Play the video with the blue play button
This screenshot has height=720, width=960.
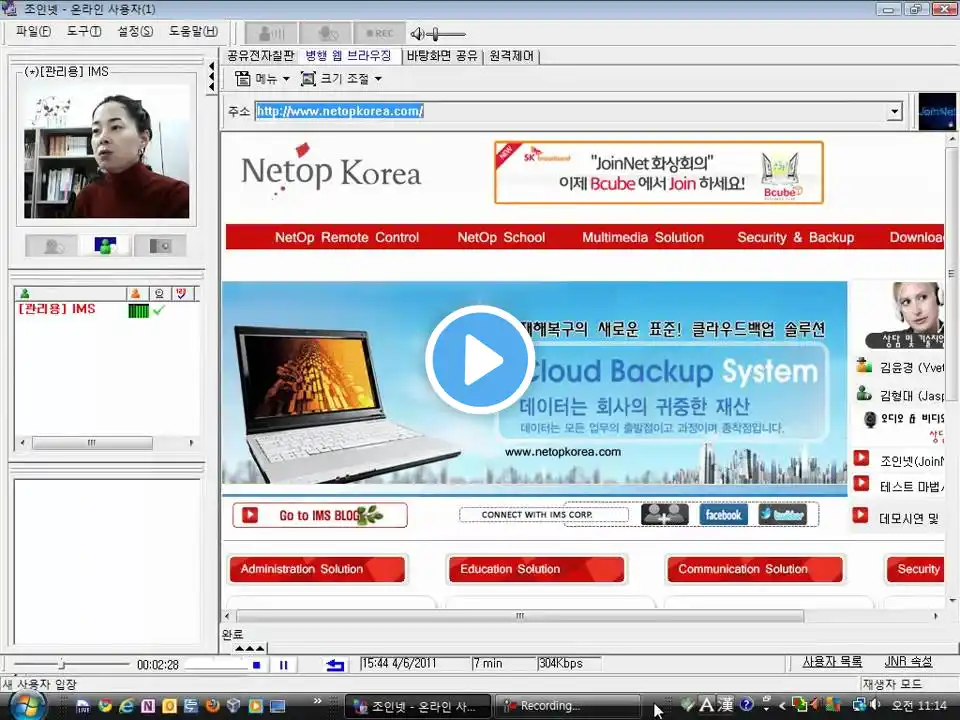(x=480, y=359)
